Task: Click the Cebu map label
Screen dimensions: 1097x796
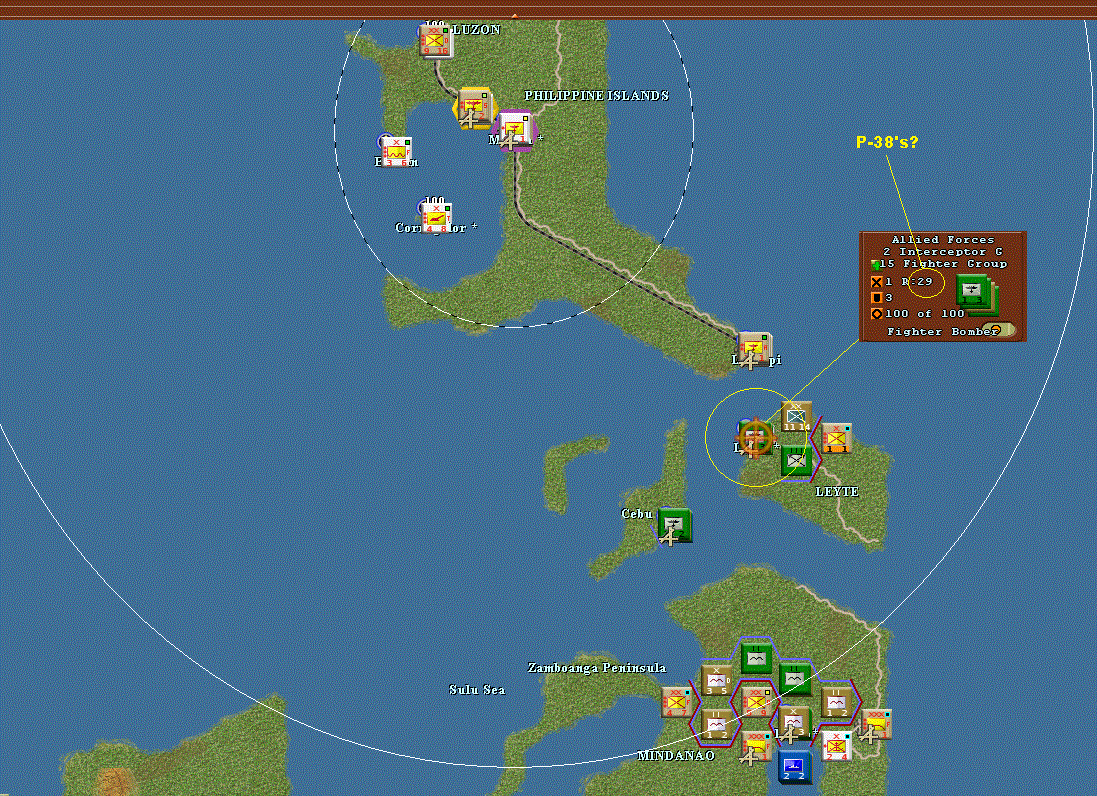Action: pyautogui.click(x=637, y=513)
